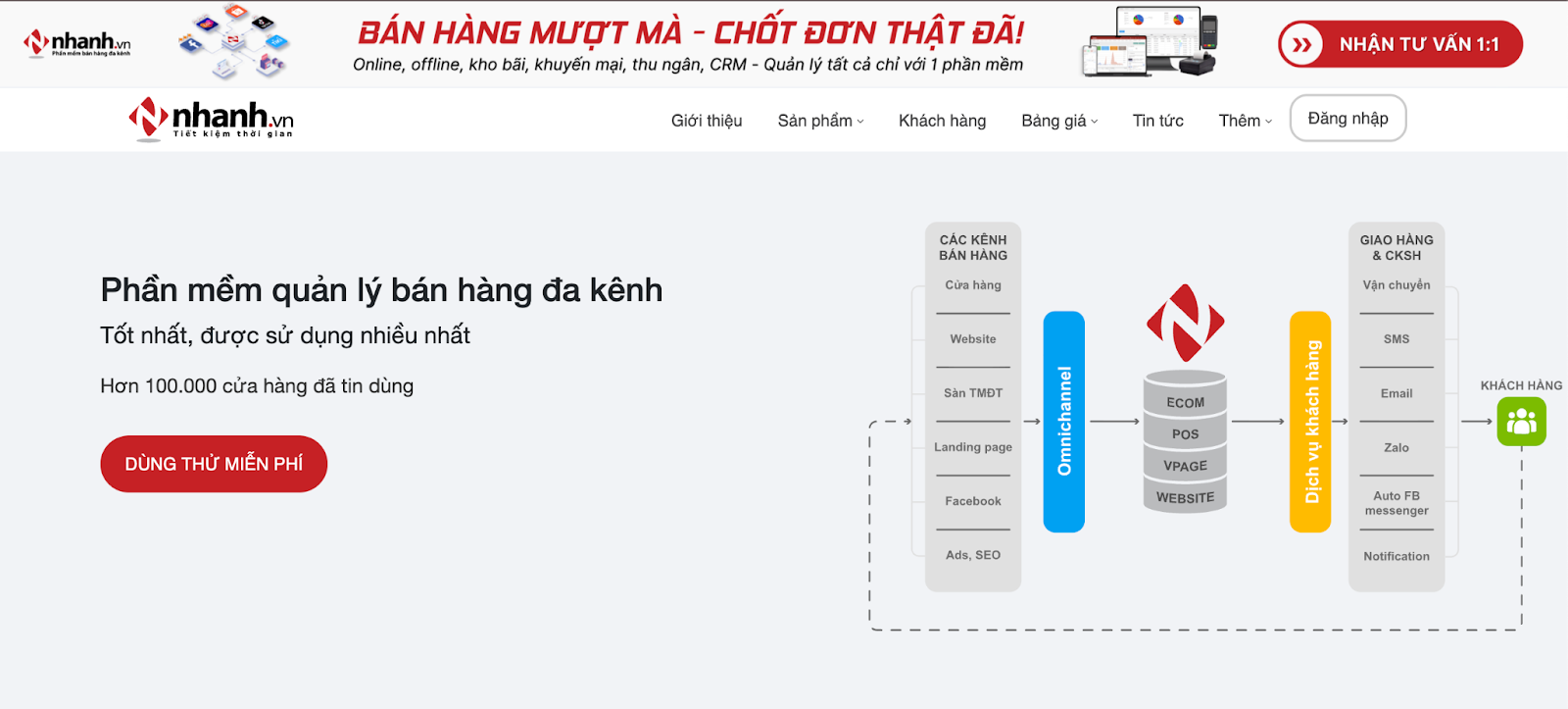Click the DÙNG THỬ MIỄN PHÍ button
This screenshot has height=709, width=1568.
[x=214, y=464]
